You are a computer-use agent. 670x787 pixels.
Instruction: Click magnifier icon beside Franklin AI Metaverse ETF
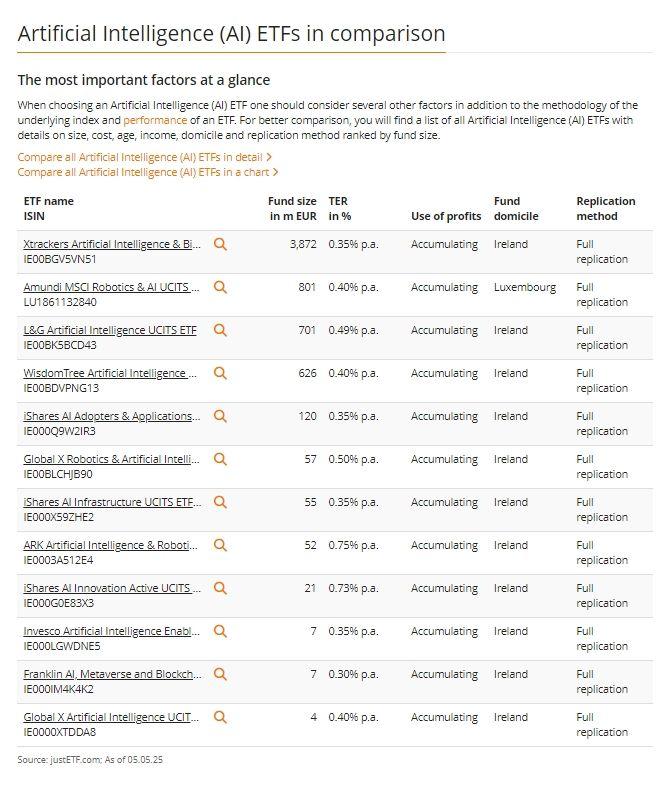coord(220,675)
